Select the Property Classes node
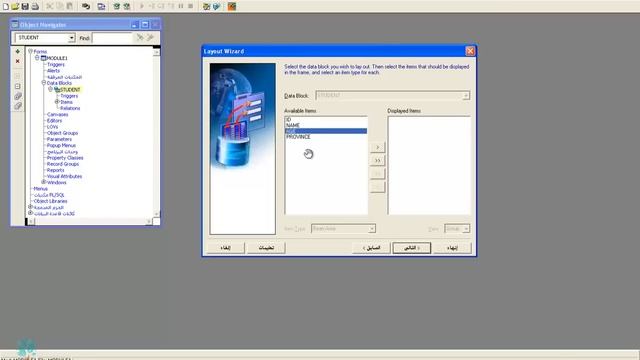The width and height of the screenshot is (640, 360). (65, 158)
